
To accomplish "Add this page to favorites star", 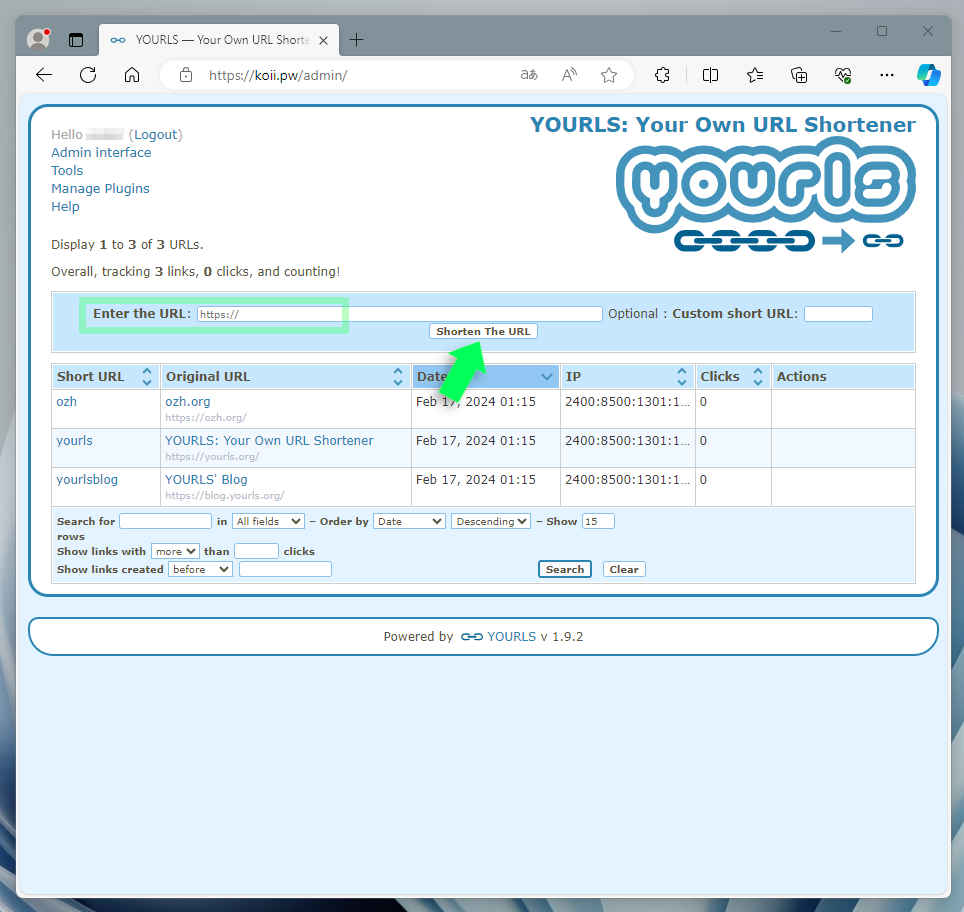I will [609, 75].
